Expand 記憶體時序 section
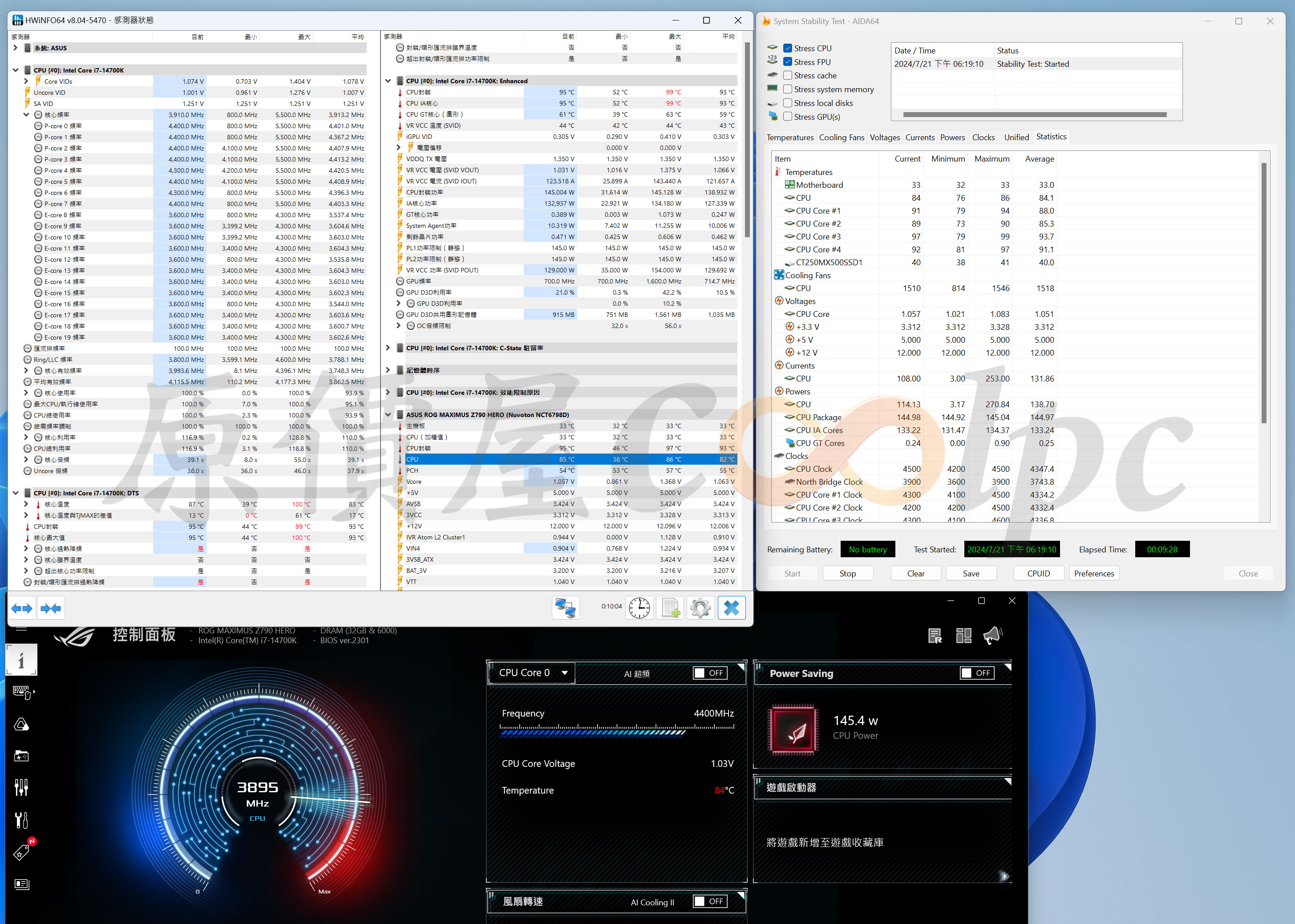 (x=388, y=370)
